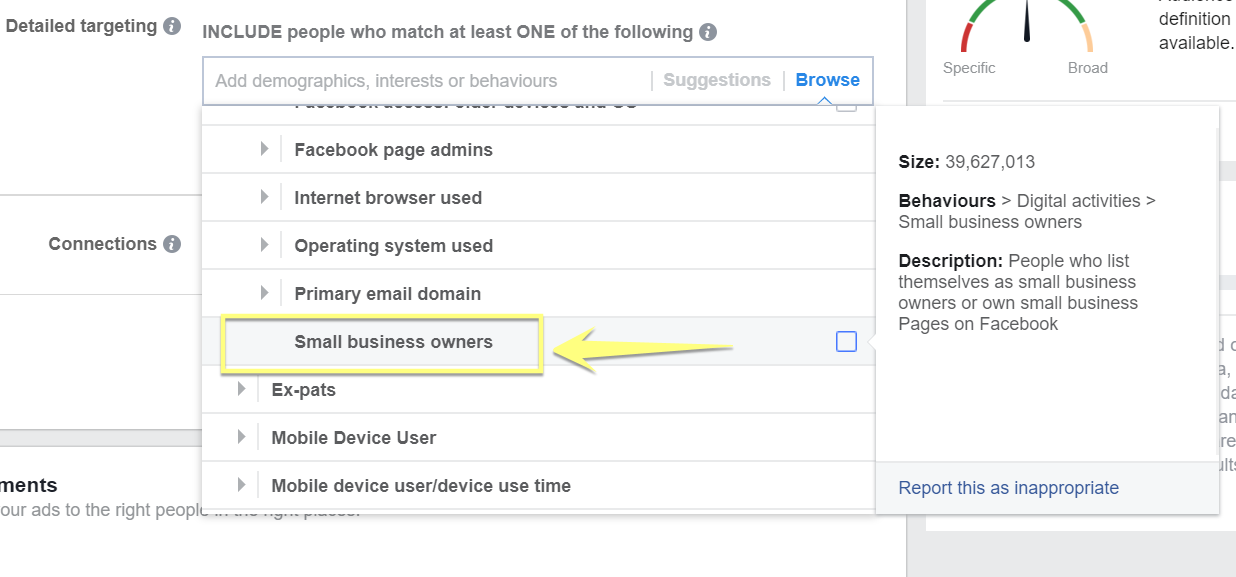This screenshot has height=577, width=1236.
Task: Select the Operating system used row
Action: (x=538, y=246)
